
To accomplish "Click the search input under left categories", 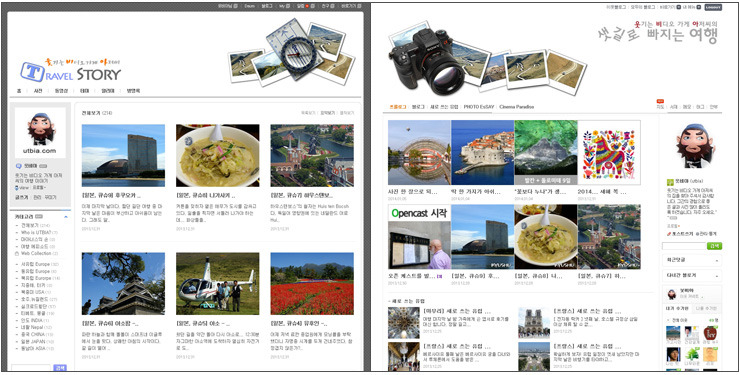I will 31,368.
